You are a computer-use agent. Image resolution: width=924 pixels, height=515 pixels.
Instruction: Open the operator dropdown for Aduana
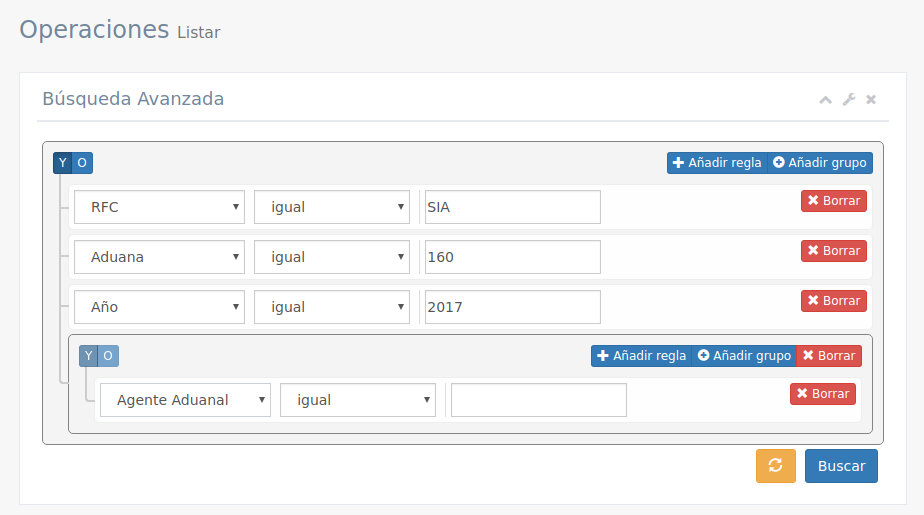332,258
